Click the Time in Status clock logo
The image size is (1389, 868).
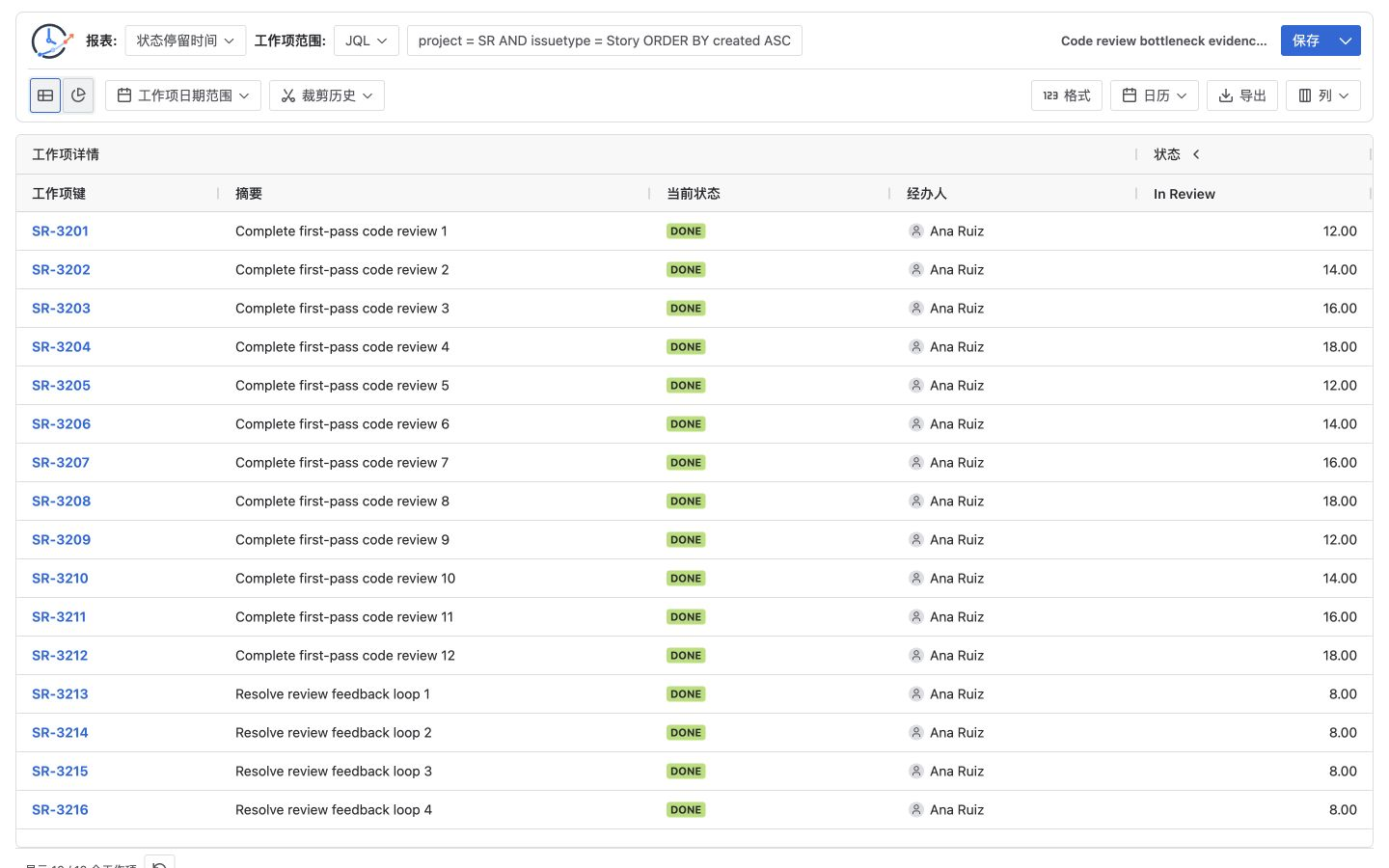[x=52, y=41]
